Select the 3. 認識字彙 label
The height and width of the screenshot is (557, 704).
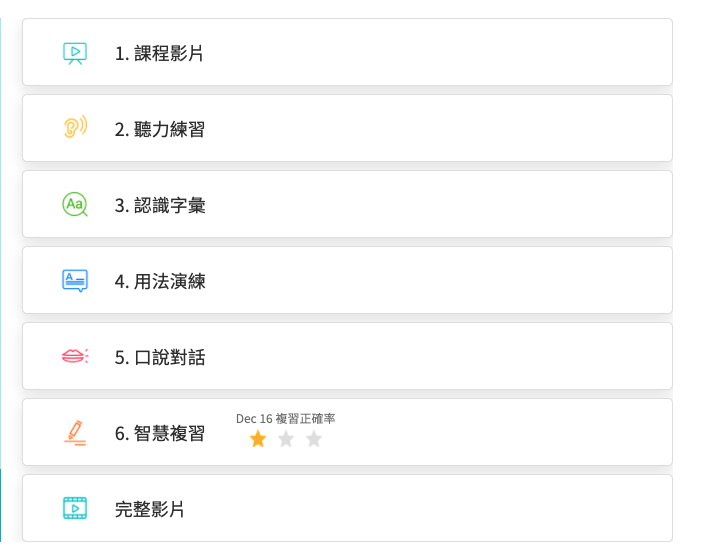159,205
